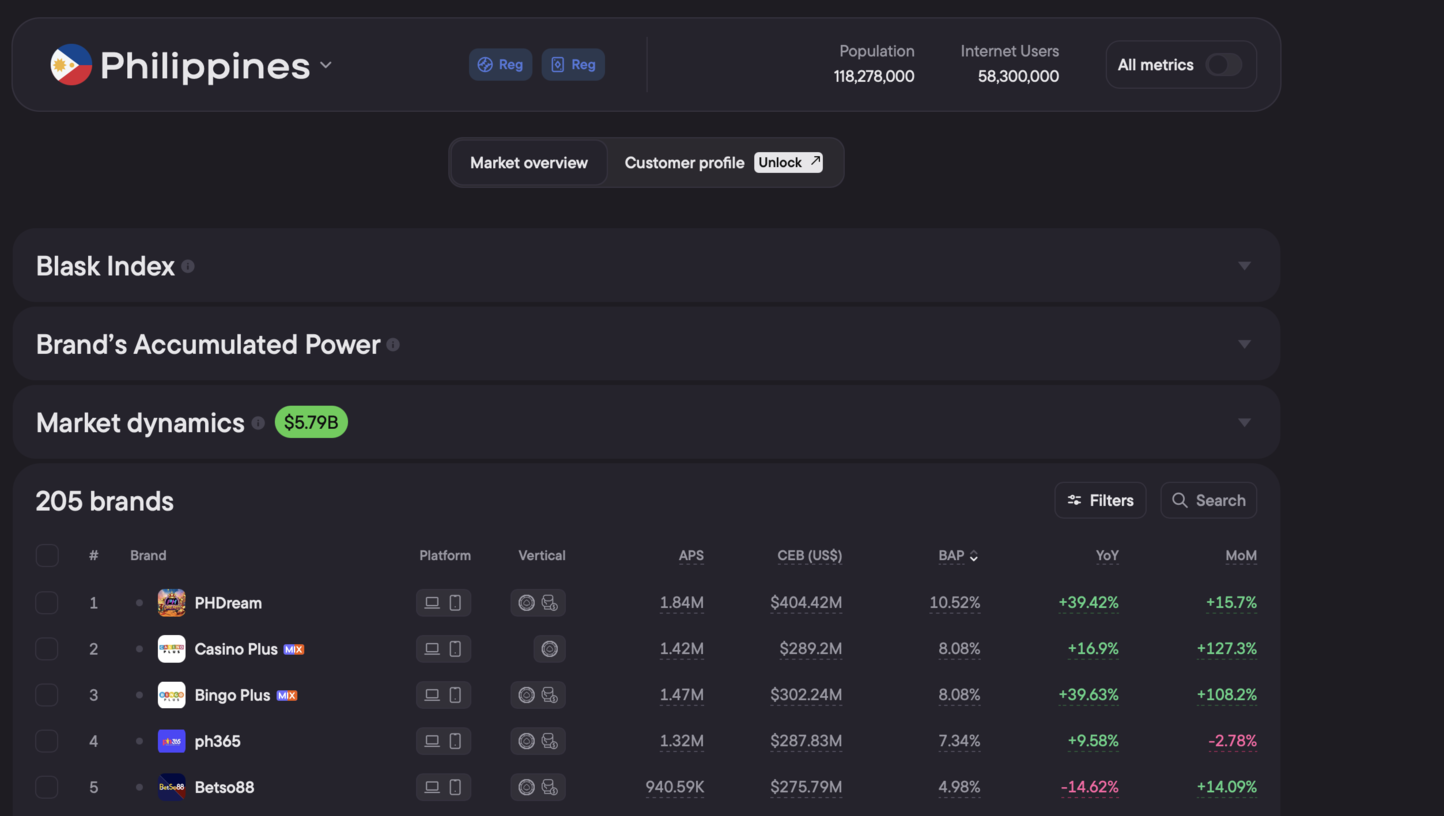Click the Betso88 brand logo
The height and width of the screenshot is (816, 1444).
point(172,787)
